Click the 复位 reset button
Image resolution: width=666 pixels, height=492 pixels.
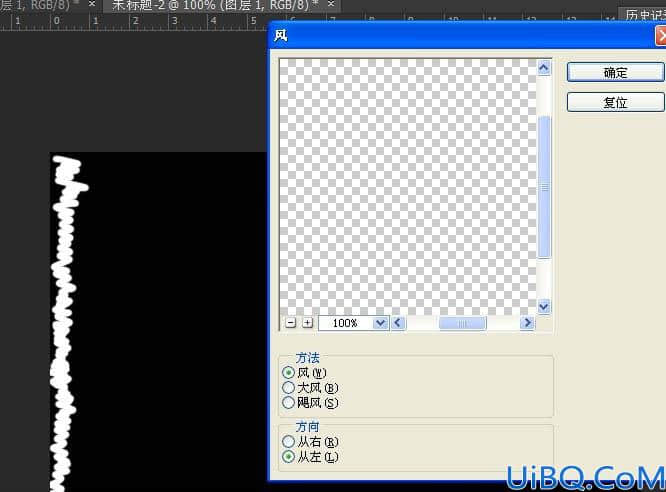point(615,102)
